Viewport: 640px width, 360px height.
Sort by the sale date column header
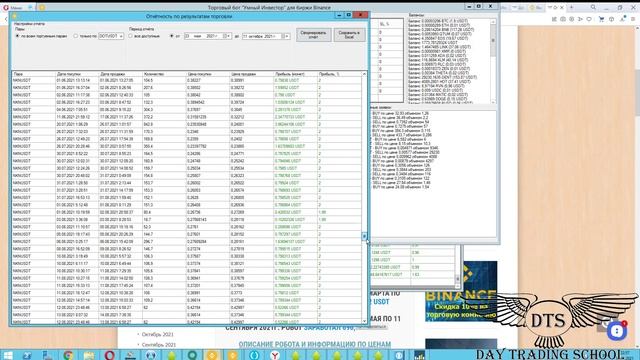tap(121, 74)
